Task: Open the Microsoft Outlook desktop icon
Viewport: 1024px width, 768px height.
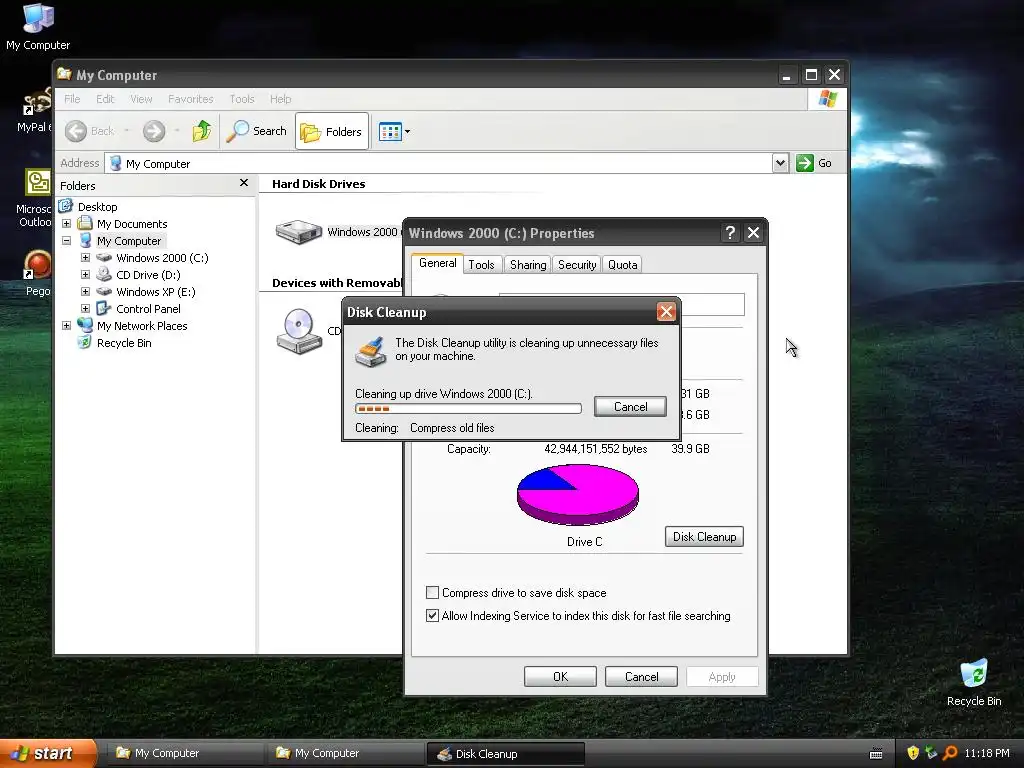Action: click(38, 182)
